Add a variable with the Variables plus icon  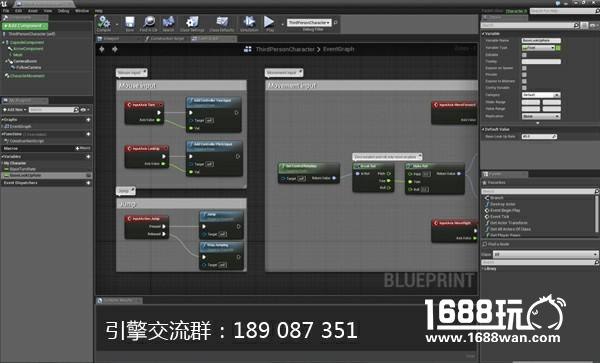pyautogui.click(x=88, y=156)
